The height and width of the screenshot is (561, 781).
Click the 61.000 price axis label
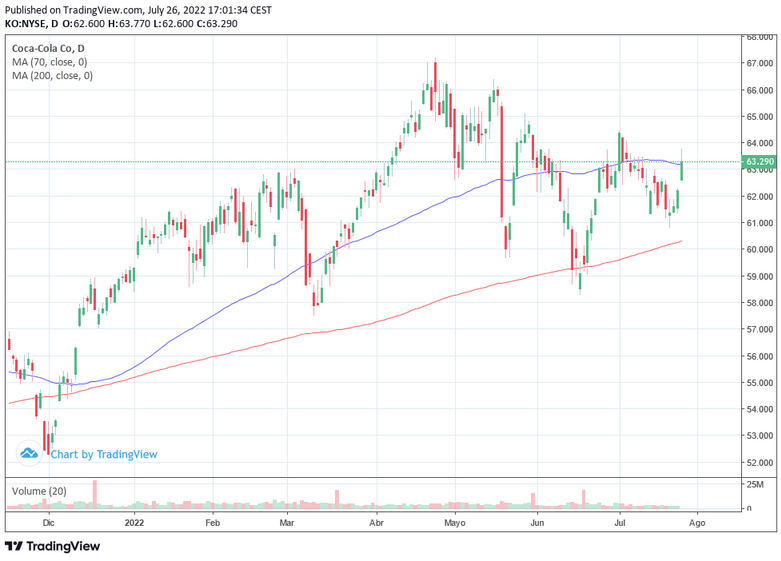point(760,223)
